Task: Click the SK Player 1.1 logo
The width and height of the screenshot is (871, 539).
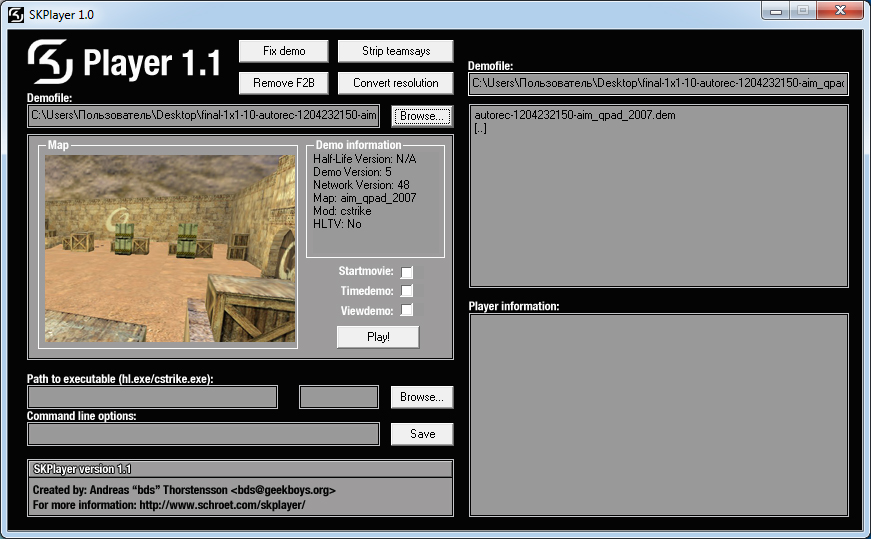Action: [x=124, y=61]
